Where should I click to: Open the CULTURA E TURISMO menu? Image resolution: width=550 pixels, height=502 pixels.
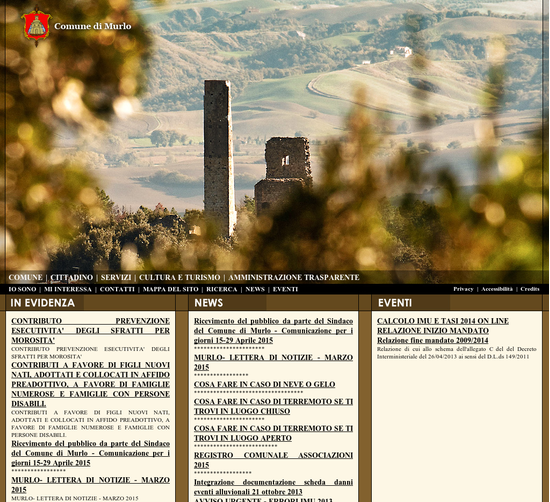point(180,277)
